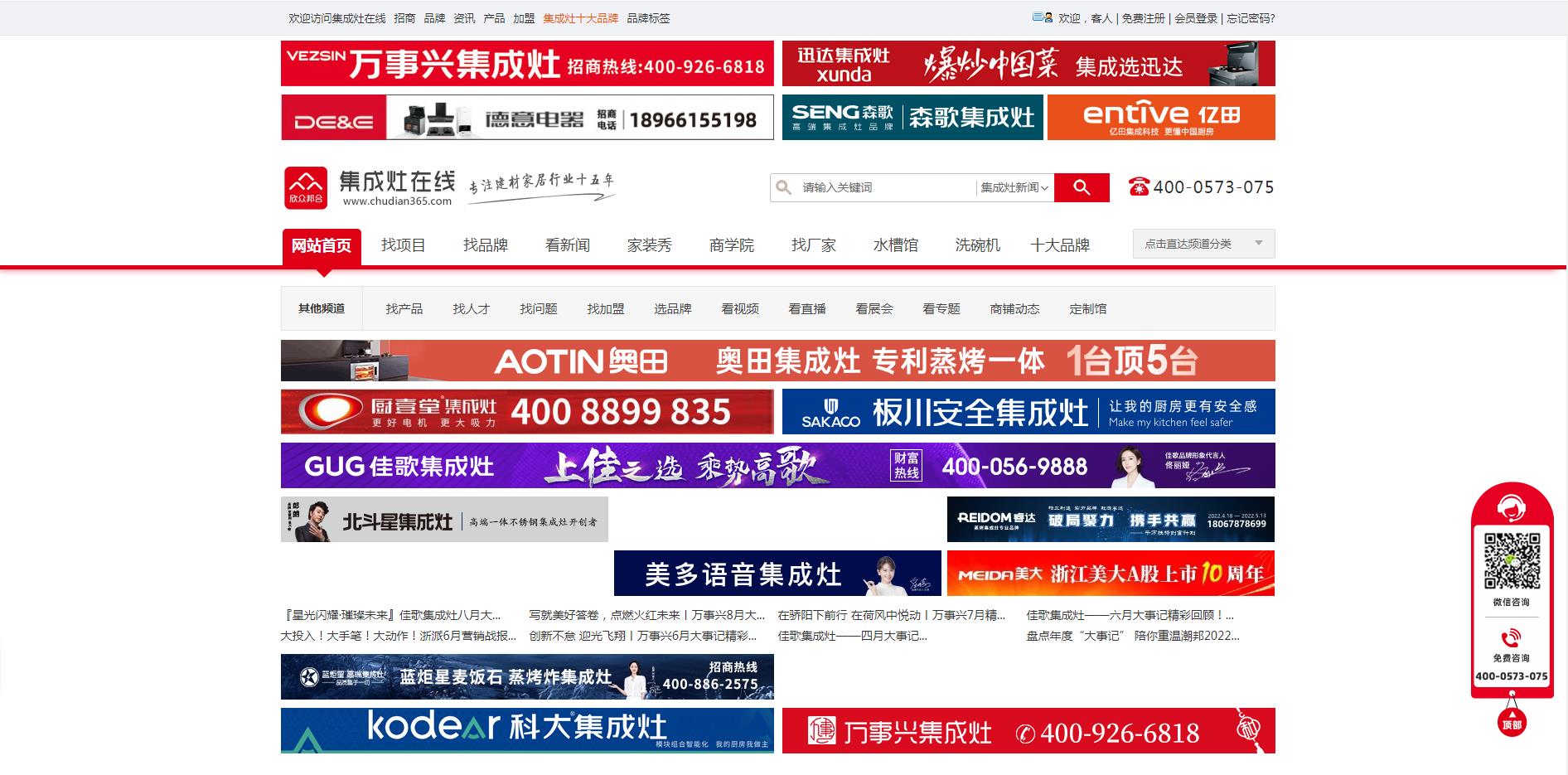Image resolution: width=1568 pixels, height=775 pixels.
Task: Click the 看直播 sub-channel link
Action: click(x=807, y=308)
